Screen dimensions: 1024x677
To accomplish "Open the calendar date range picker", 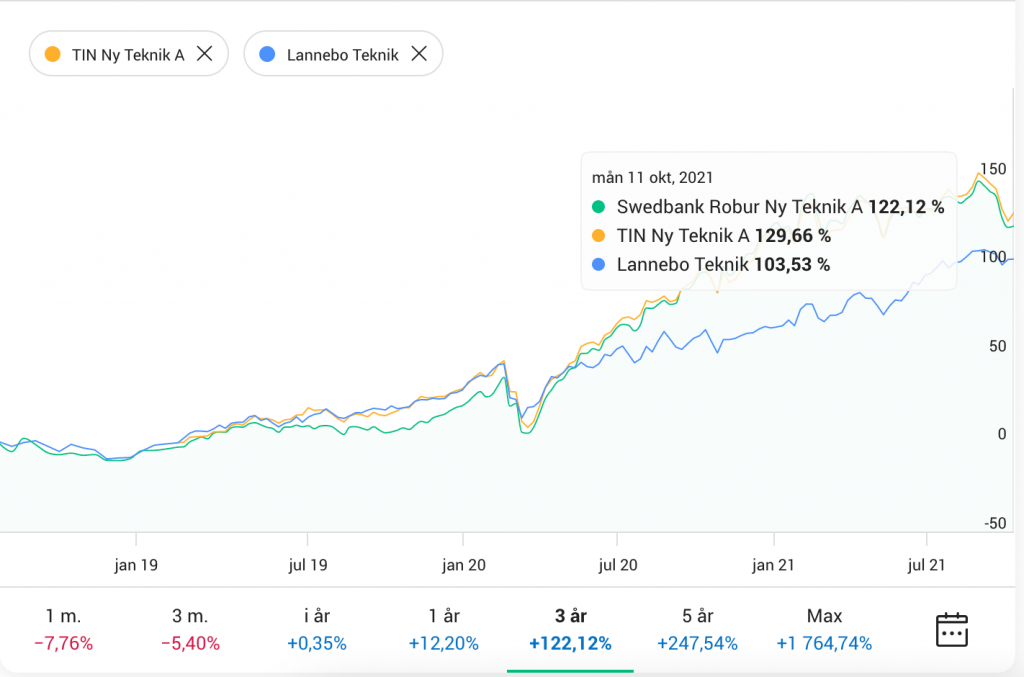I will click(x=951, y=629).
